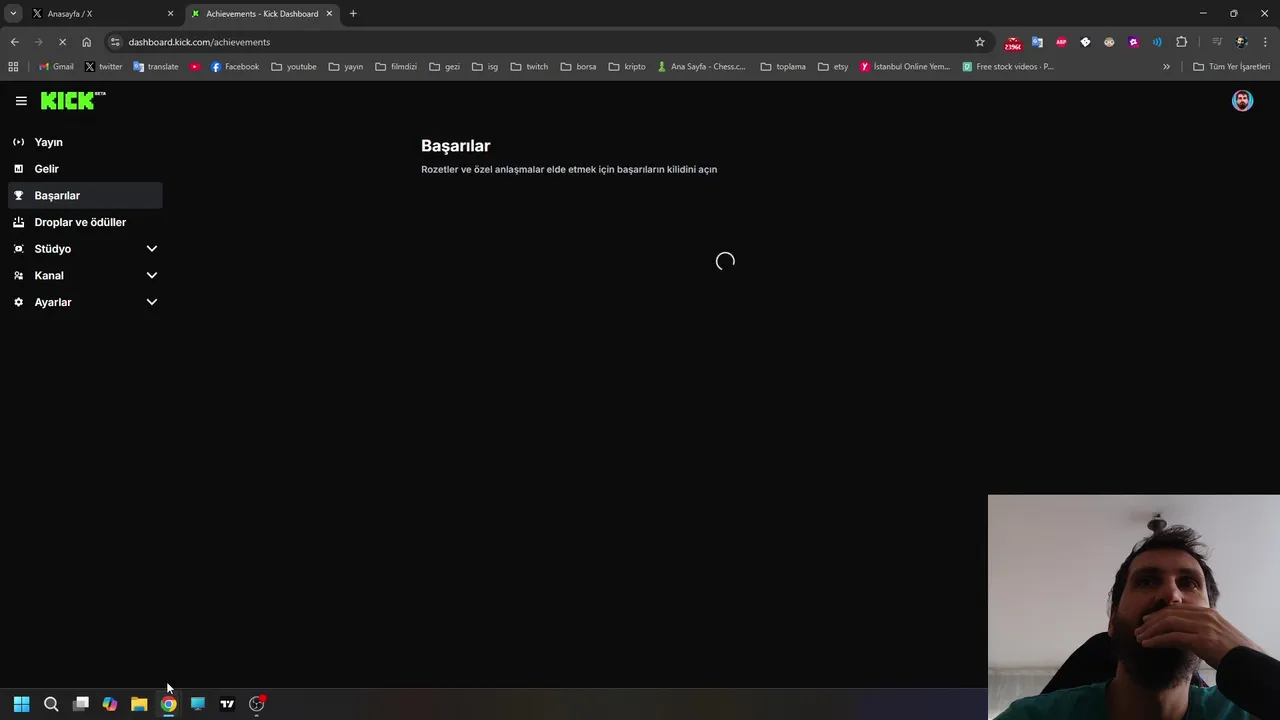The image size is (1280, 720).
Task: Open the toplama bookmarks folder
Action: [x=783, y=67]
